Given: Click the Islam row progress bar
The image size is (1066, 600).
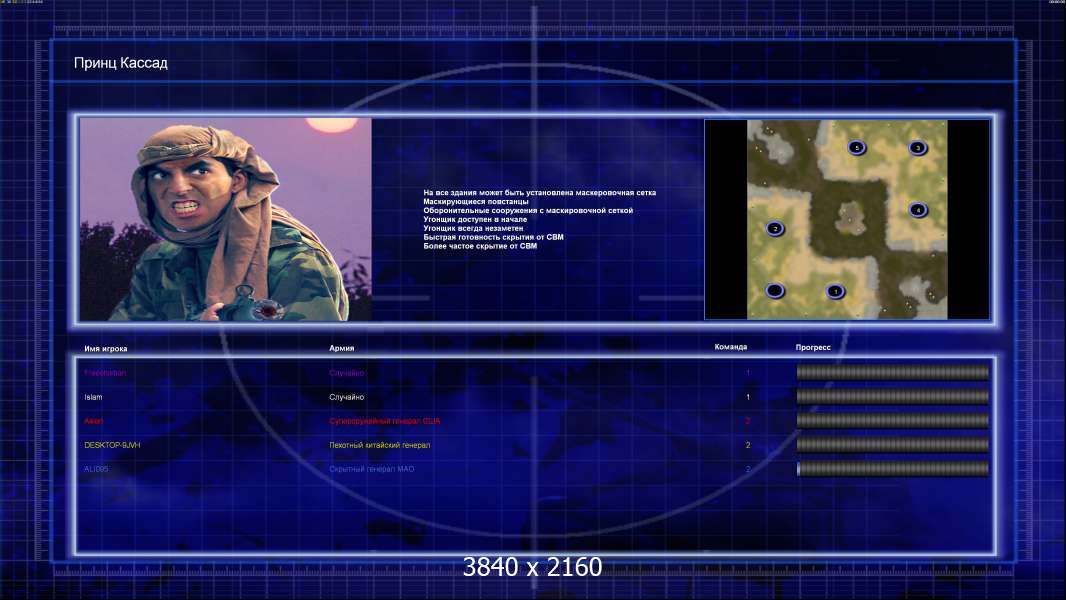Looking at the screenshot, I should point(893,397).
